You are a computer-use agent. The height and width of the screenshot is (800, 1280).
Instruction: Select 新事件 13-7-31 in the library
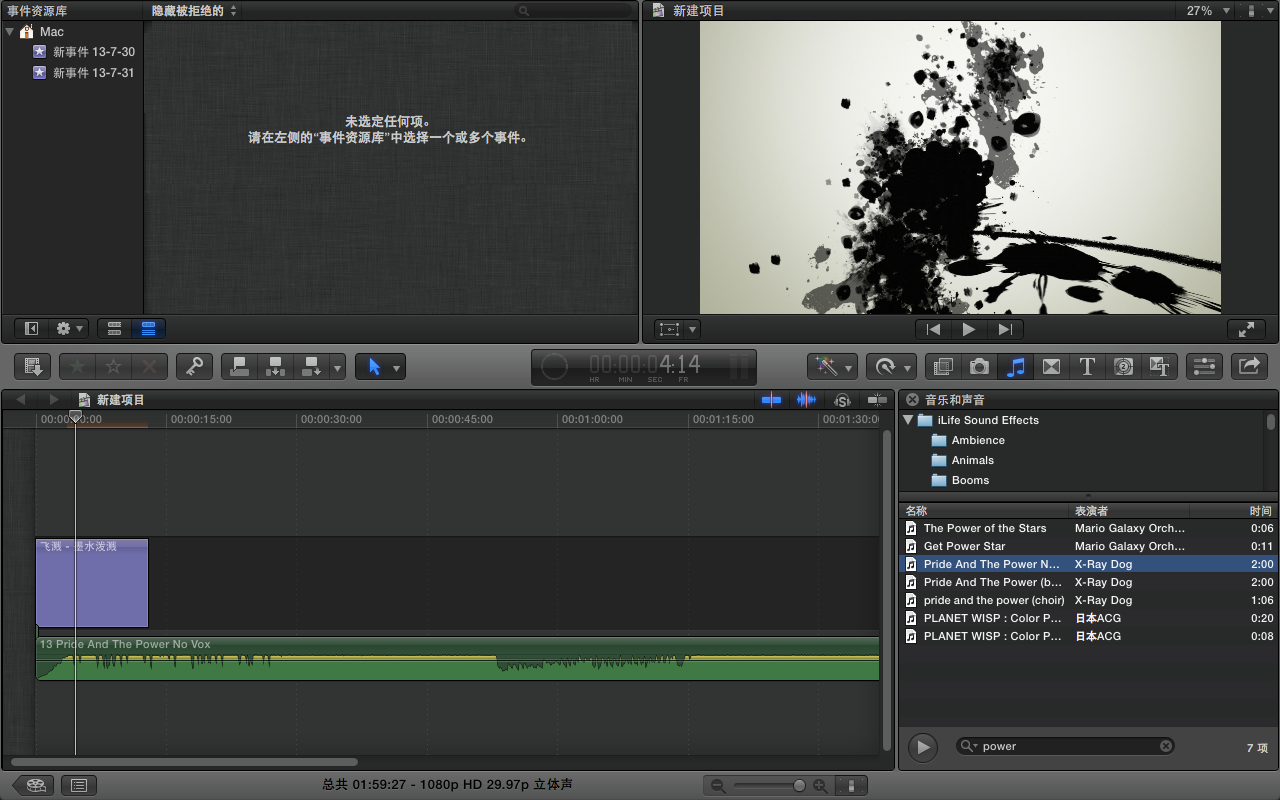[x=93, y=73]
